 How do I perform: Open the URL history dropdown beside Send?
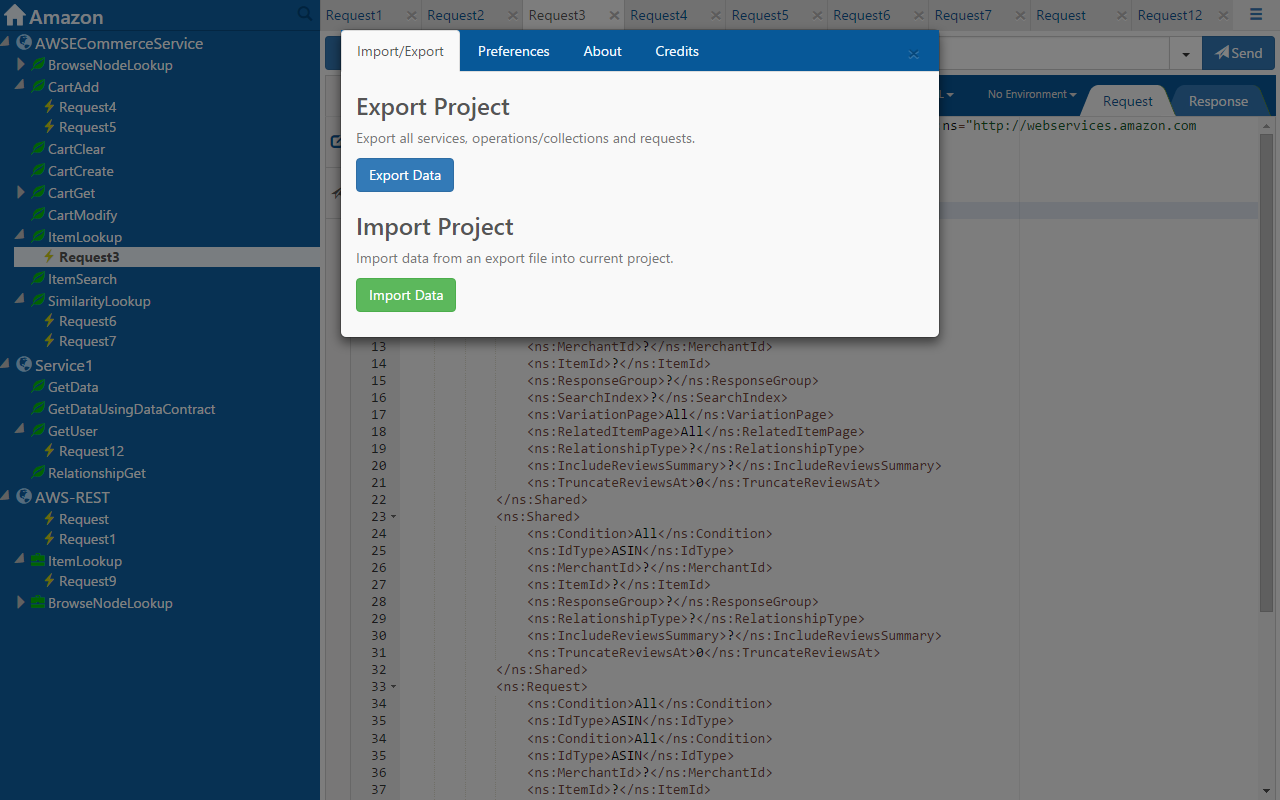1186,53
